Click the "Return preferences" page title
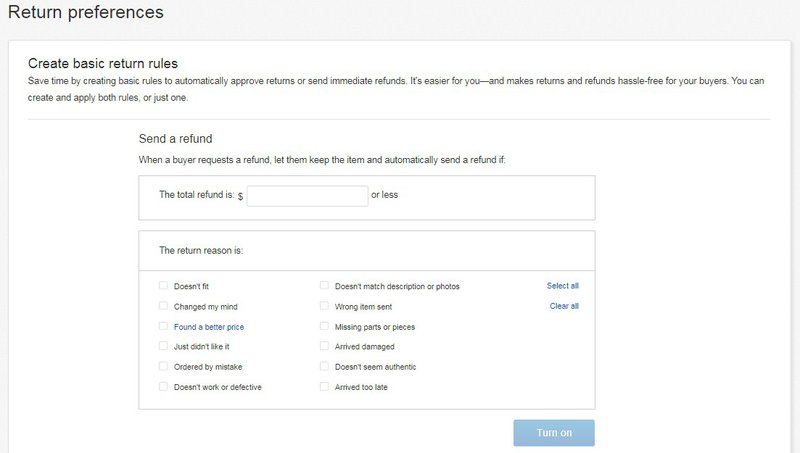 (86, 13)
